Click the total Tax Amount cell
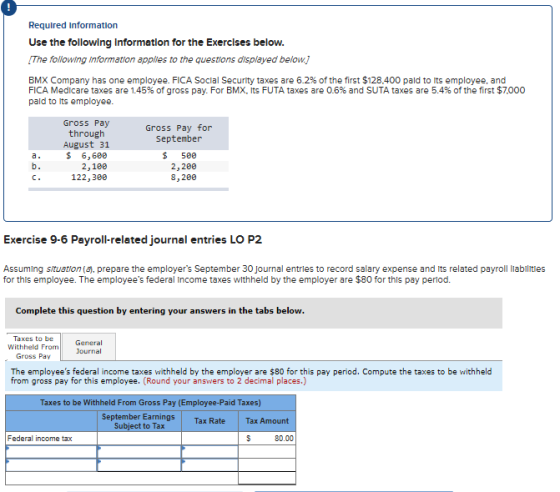 click(x=267, y=478)
